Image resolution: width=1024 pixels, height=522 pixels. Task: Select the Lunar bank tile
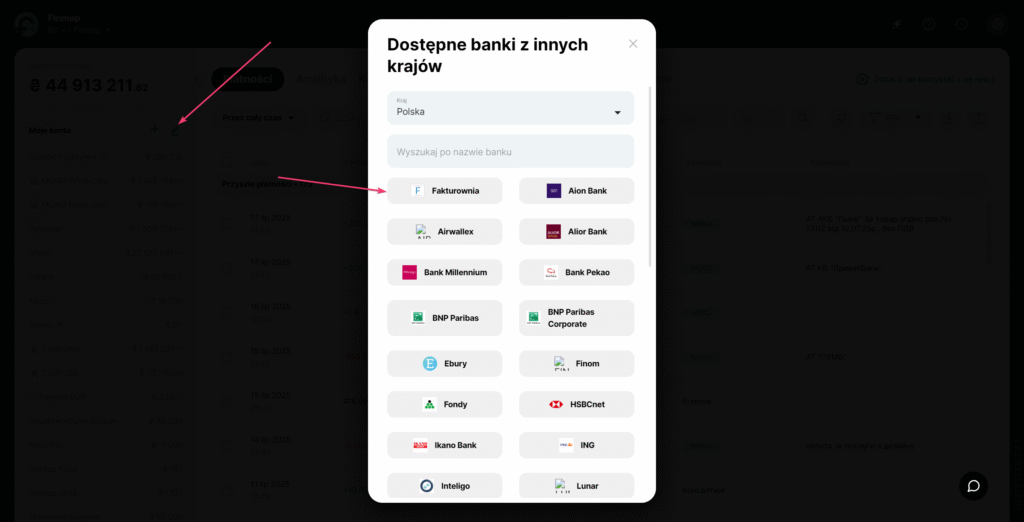(577, 486)
